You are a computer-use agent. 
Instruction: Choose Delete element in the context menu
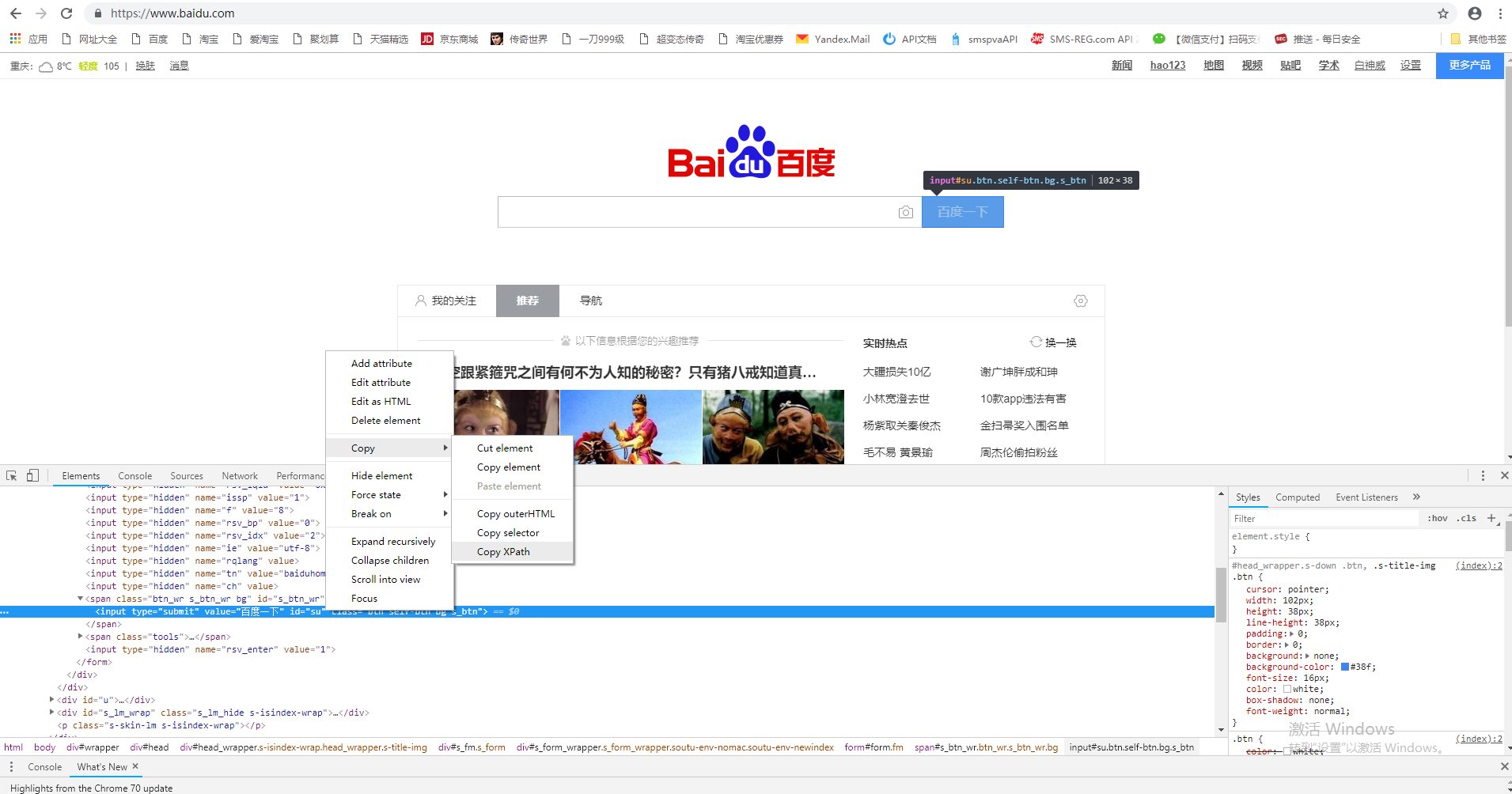point(389,420)
